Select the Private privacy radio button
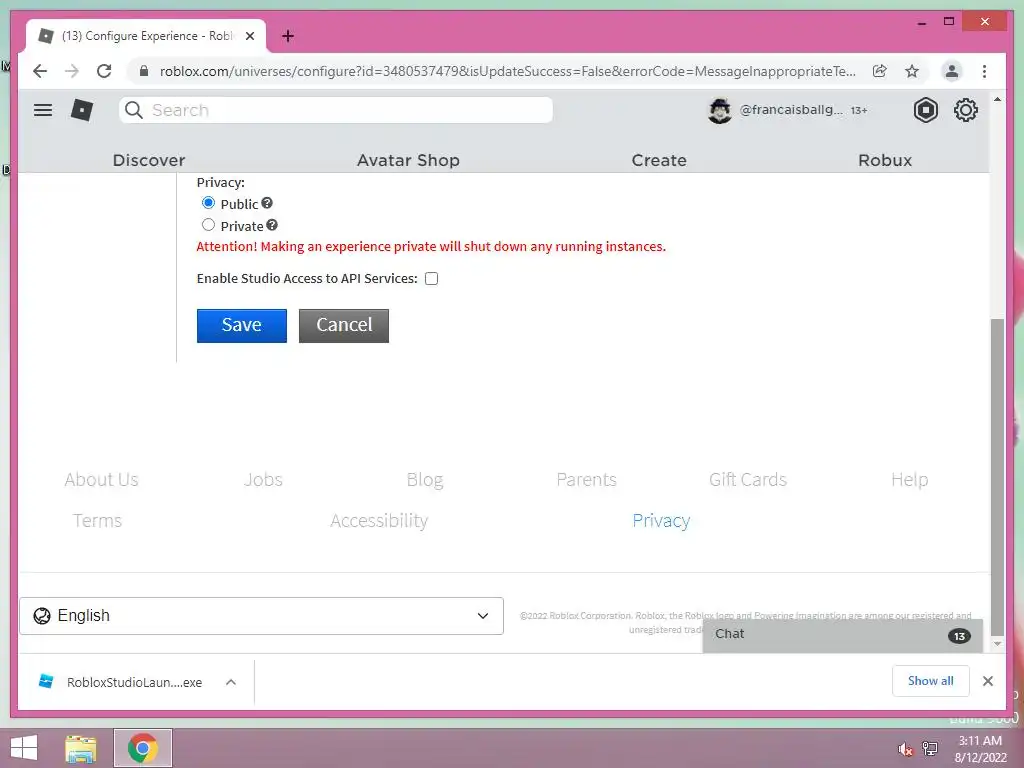1024x768 pixels. tap(208, 225)
